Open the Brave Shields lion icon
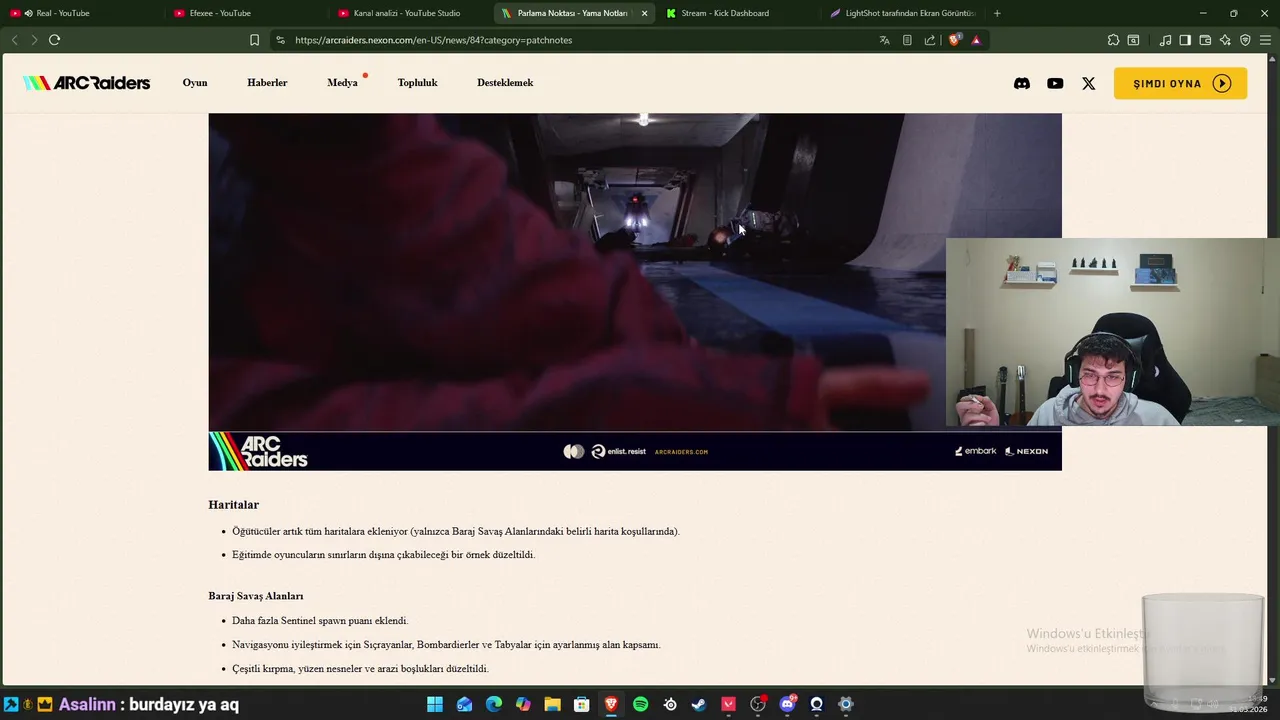The width and height of the screenshot is (1280, 720). [x=954, y=40]
